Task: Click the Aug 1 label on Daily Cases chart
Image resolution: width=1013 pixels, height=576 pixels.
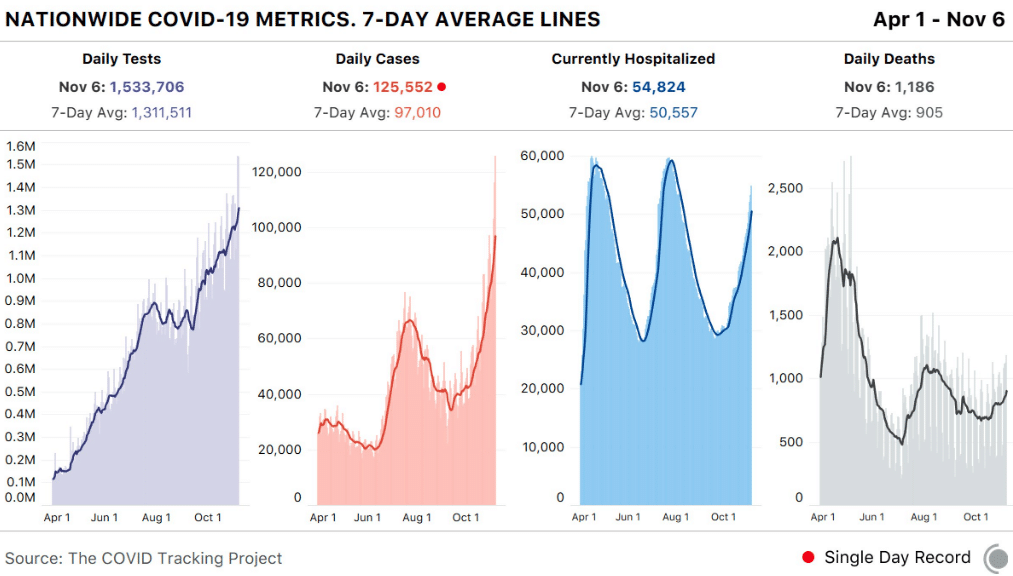Action: point(417,517)
